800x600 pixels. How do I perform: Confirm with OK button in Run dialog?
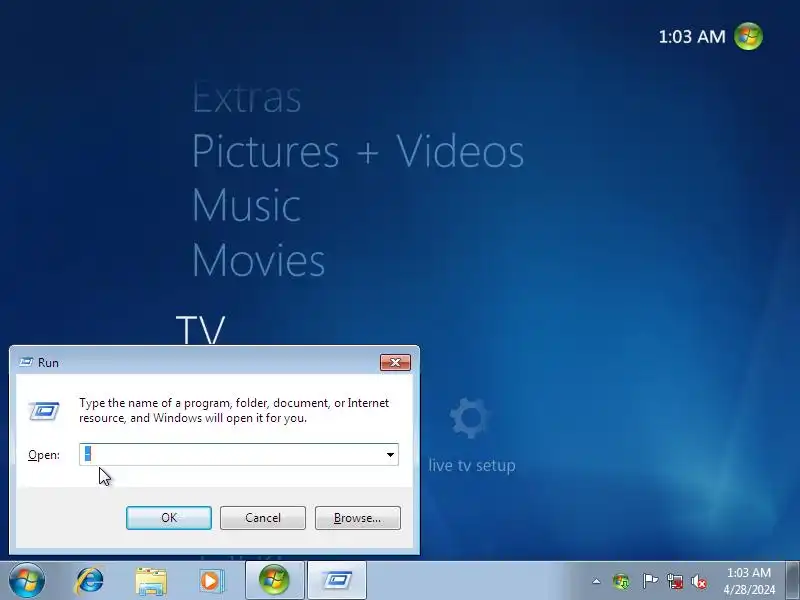[x=169, y=518]
